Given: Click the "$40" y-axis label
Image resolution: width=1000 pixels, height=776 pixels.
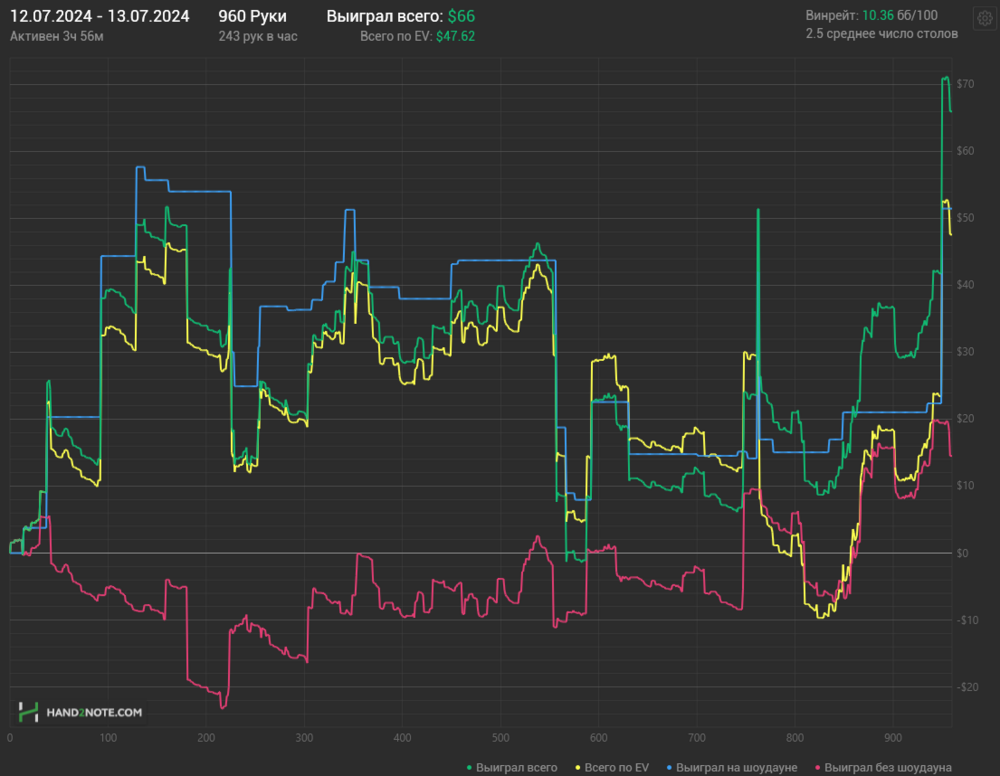Looking at the screenshot, I should click(965, 285).
